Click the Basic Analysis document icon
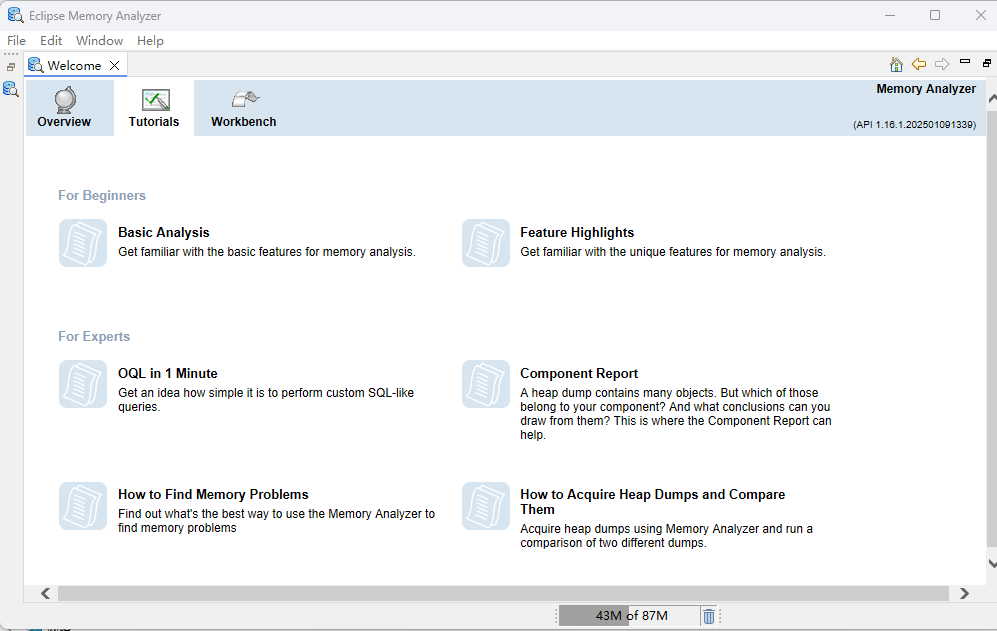 click(x=83, y=243)
